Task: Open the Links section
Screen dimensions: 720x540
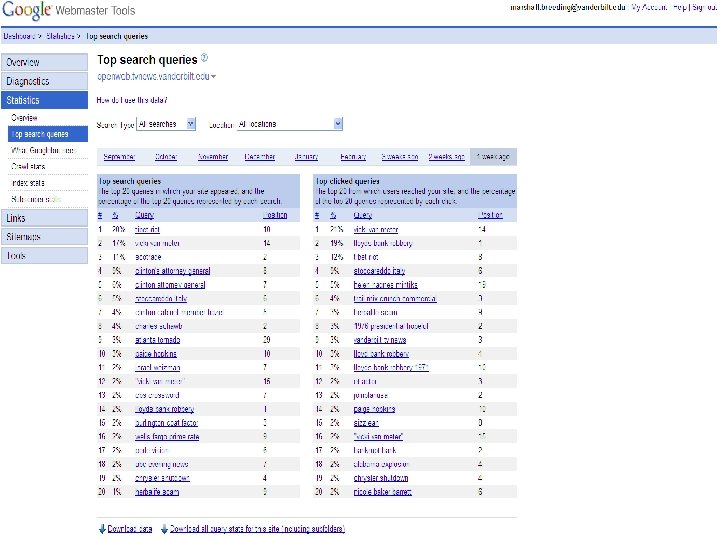Action: (44, 218)
